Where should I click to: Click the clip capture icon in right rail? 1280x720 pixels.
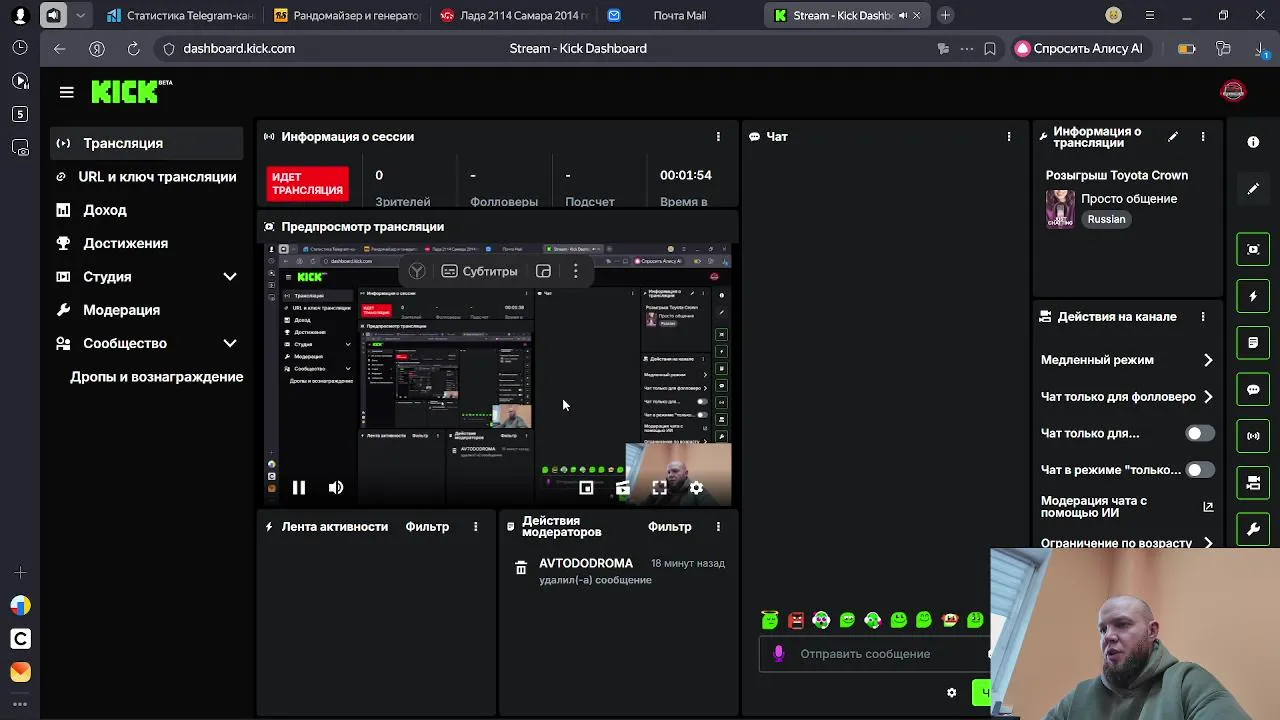coord(1253,249)
